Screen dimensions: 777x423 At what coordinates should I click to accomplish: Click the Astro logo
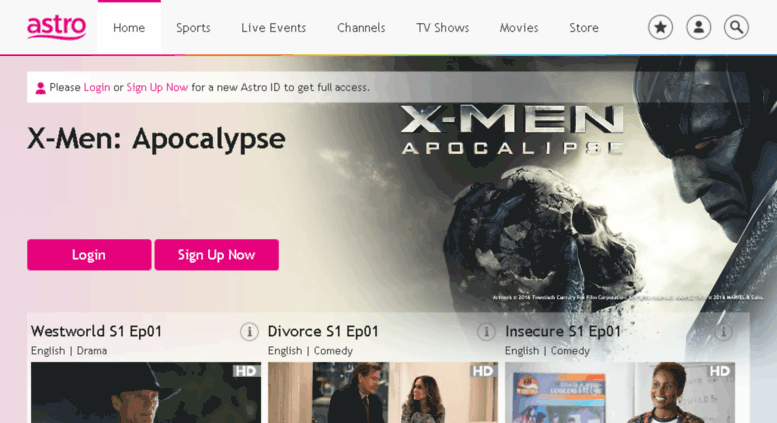pos(56,27)
